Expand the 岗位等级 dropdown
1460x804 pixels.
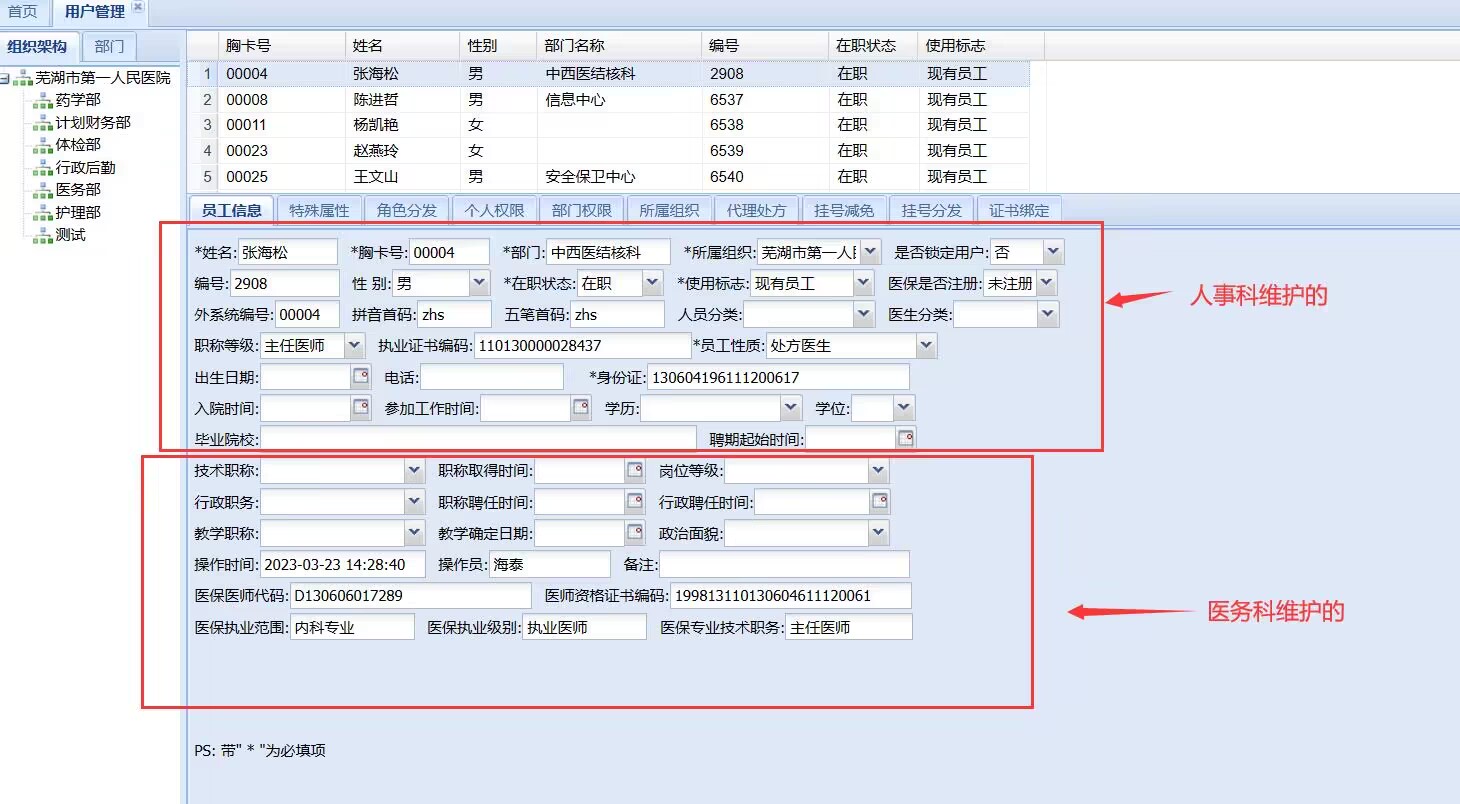pyautogui.click(x=878, y=471)
